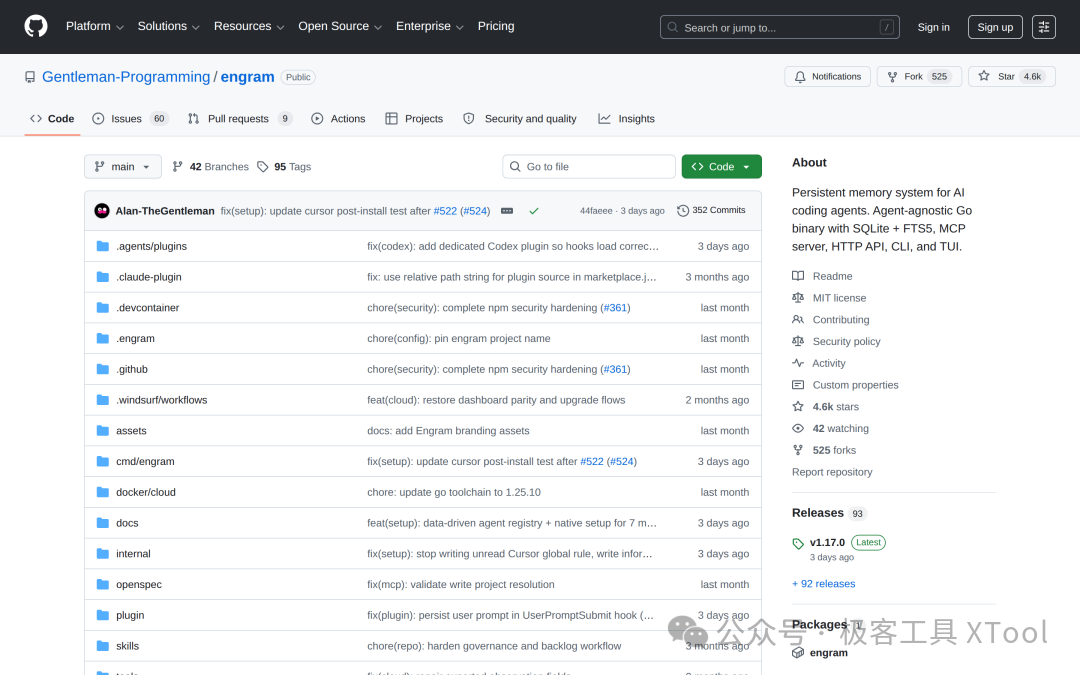Click the Report repository link
Viewport: 1080px width, 675px height.
(832, 472)
